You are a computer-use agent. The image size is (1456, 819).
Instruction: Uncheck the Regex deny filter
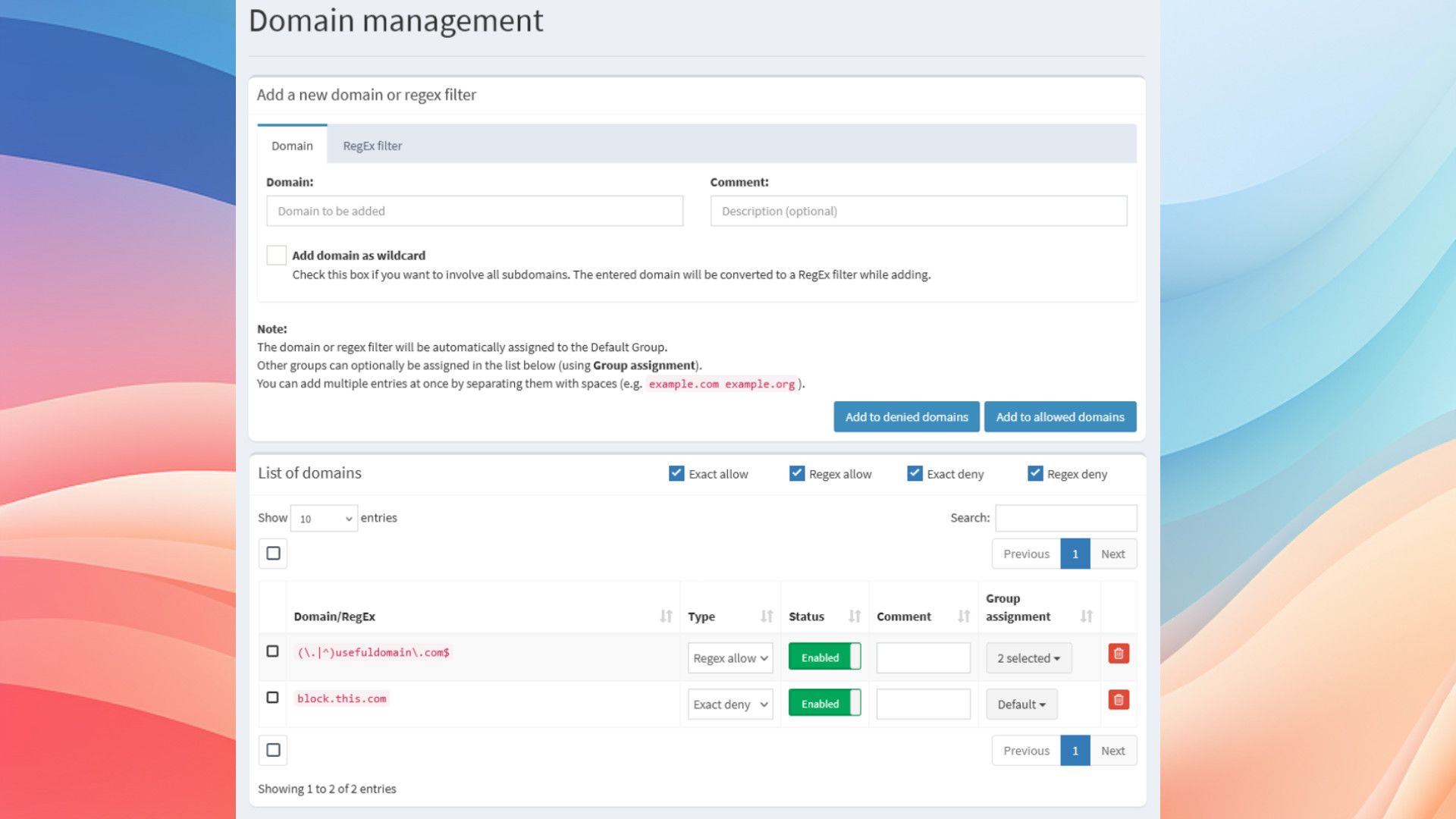pyautogui.click(x=1035, y=473)
